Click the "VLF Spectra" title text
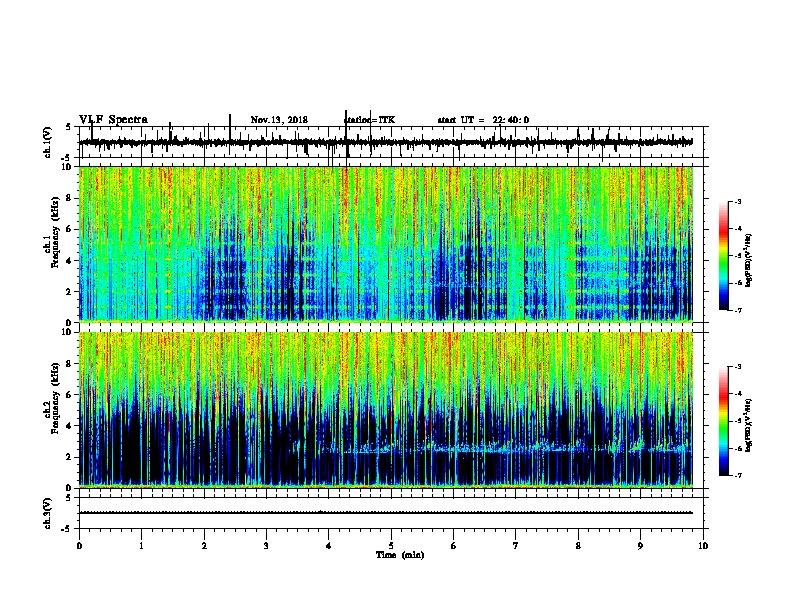This screenshot has width=792, height=612. [x=113, y=120]
